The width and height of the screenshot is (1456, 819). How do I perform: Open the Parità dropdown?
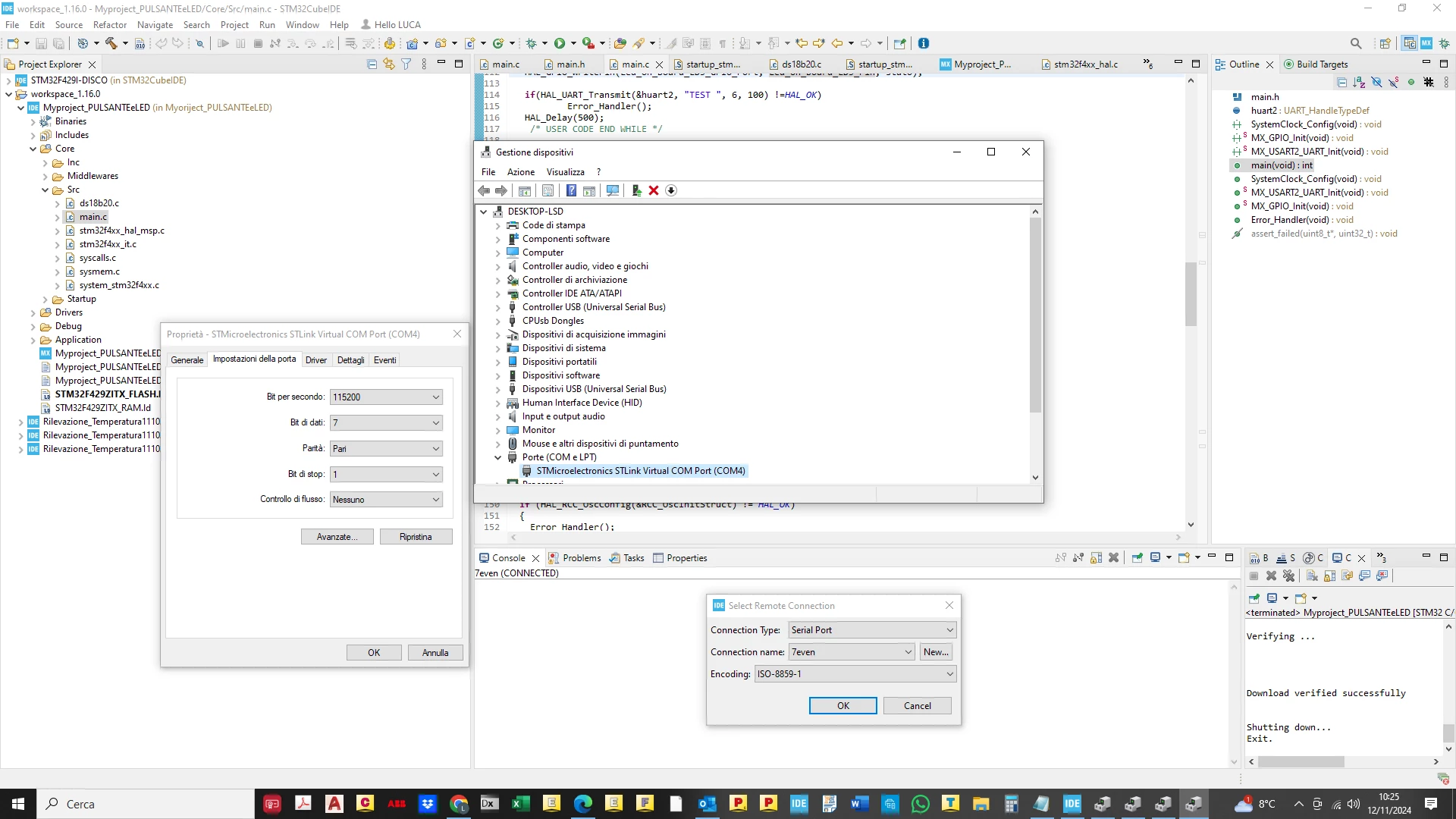[386, 449]
